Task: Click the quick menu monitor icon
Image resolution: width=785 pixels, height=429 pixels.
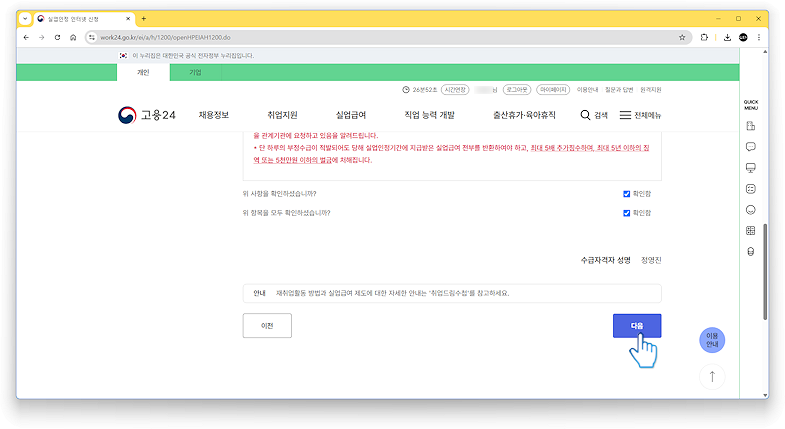Action: (750, 168)
